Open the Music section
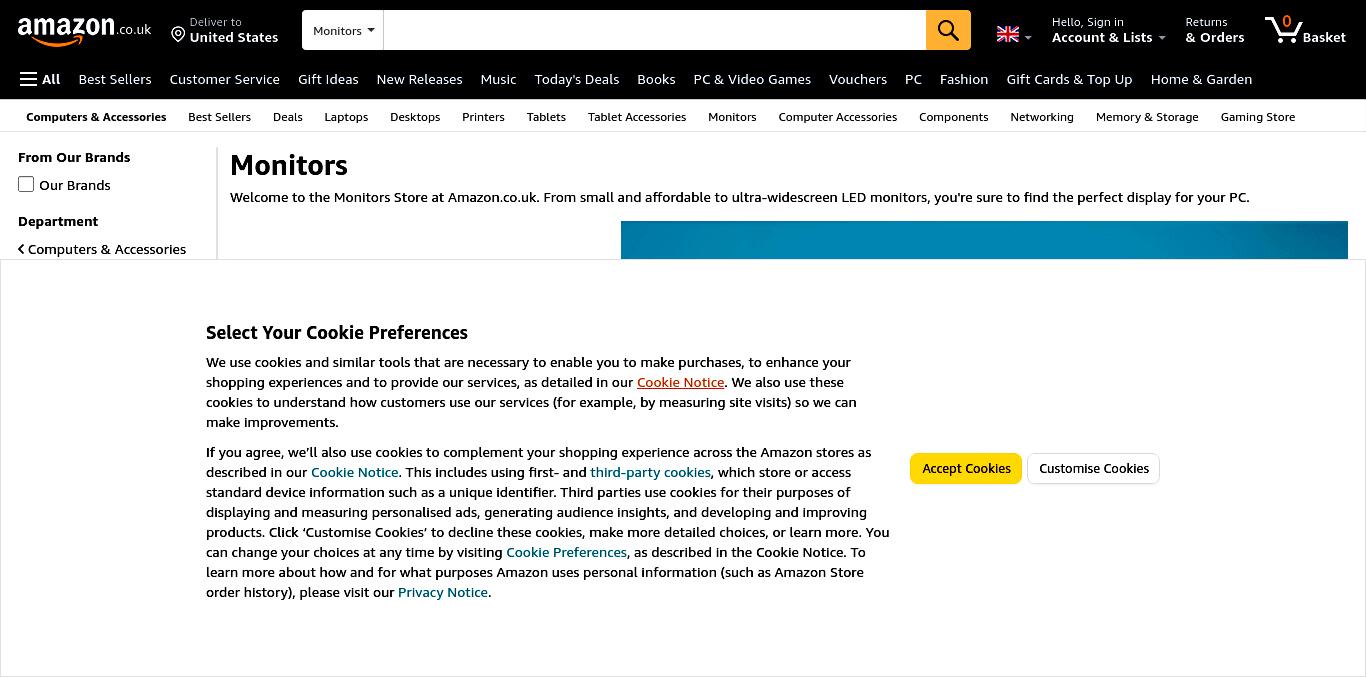Viewport: 1366px width, 677px height. coord(498,79)
